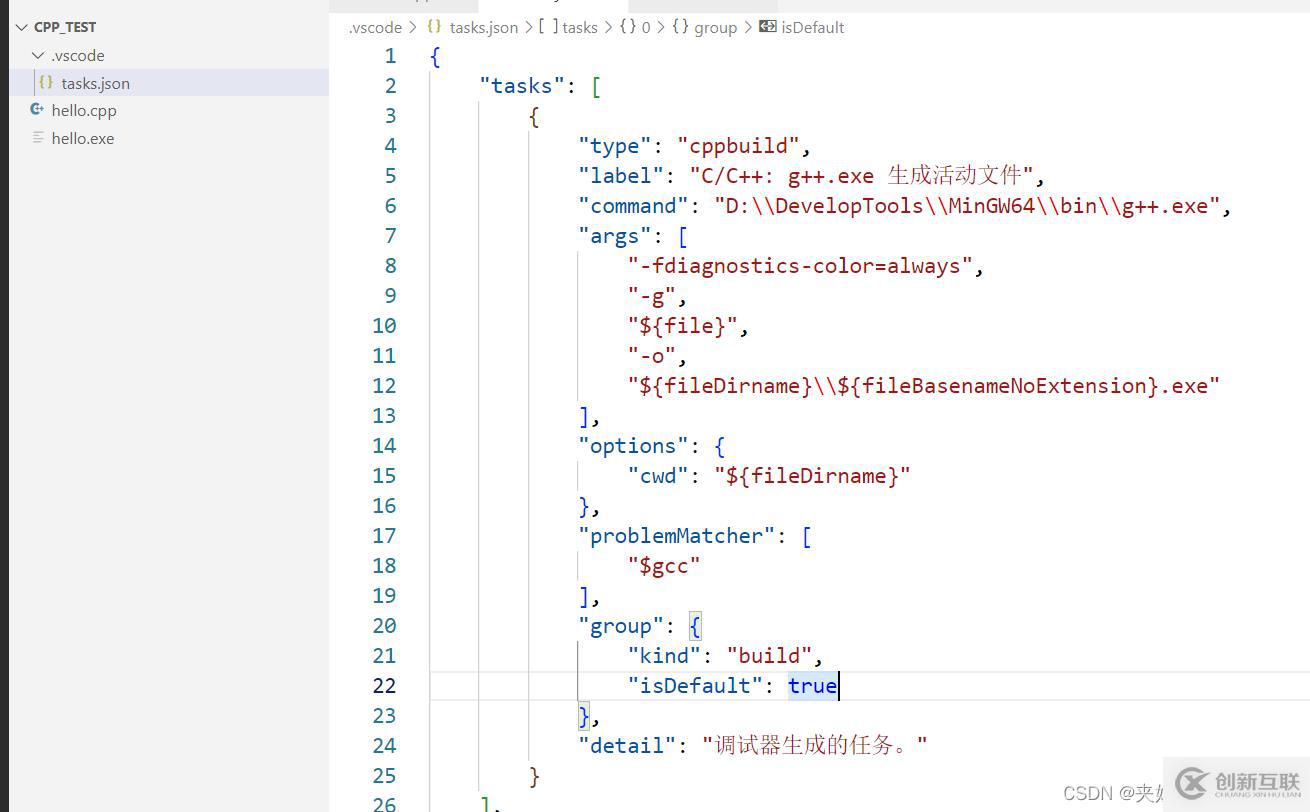Image resolution: width=1310 pixels, height=812 pixels.
Task: Click the "${file}" argument string
Action: [683, 326]
